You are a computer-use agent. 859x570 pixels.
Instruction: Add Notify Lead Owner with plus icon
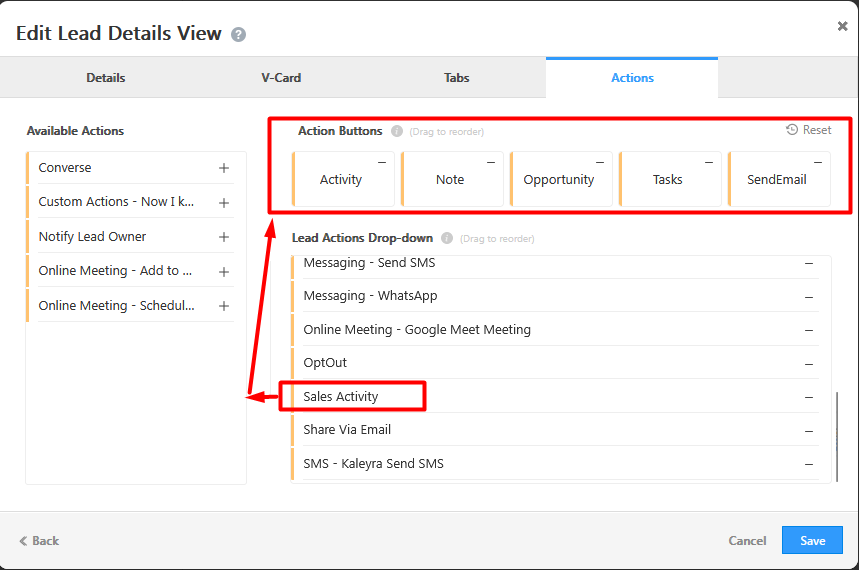[x=224, y=237]
